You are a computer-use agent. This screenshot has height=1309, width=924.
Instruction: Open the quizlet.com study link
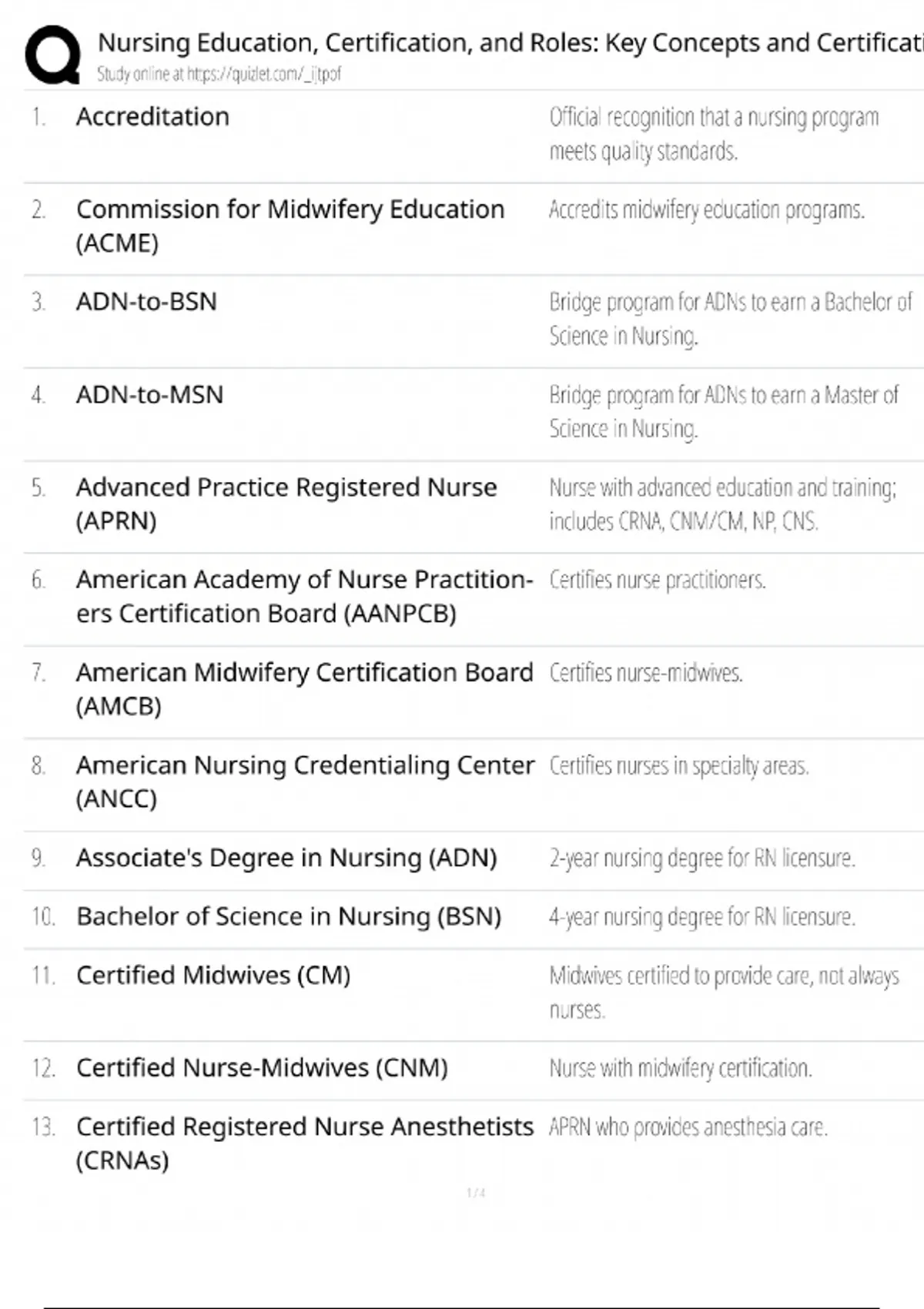pyautogui.click(x=219, y=74)
